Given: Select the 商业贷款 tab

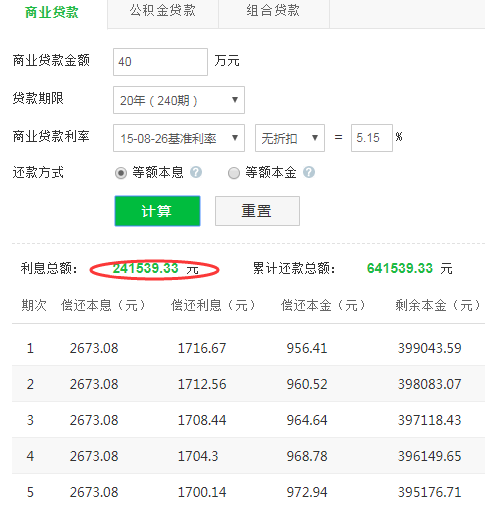Looking at the screenshot, I should pos(52,13).
